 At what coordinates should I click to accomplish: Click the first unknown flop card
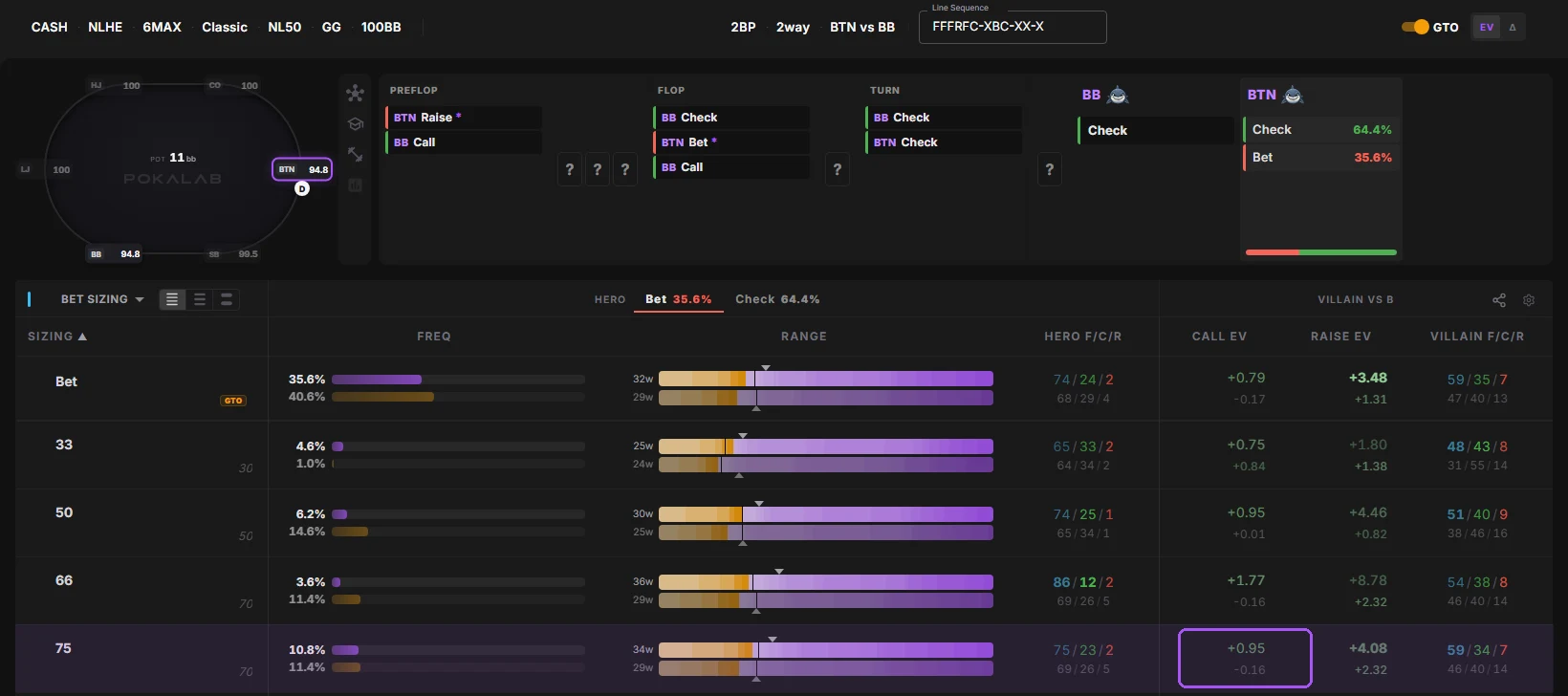pyautogui.click(x=570, y=169)
